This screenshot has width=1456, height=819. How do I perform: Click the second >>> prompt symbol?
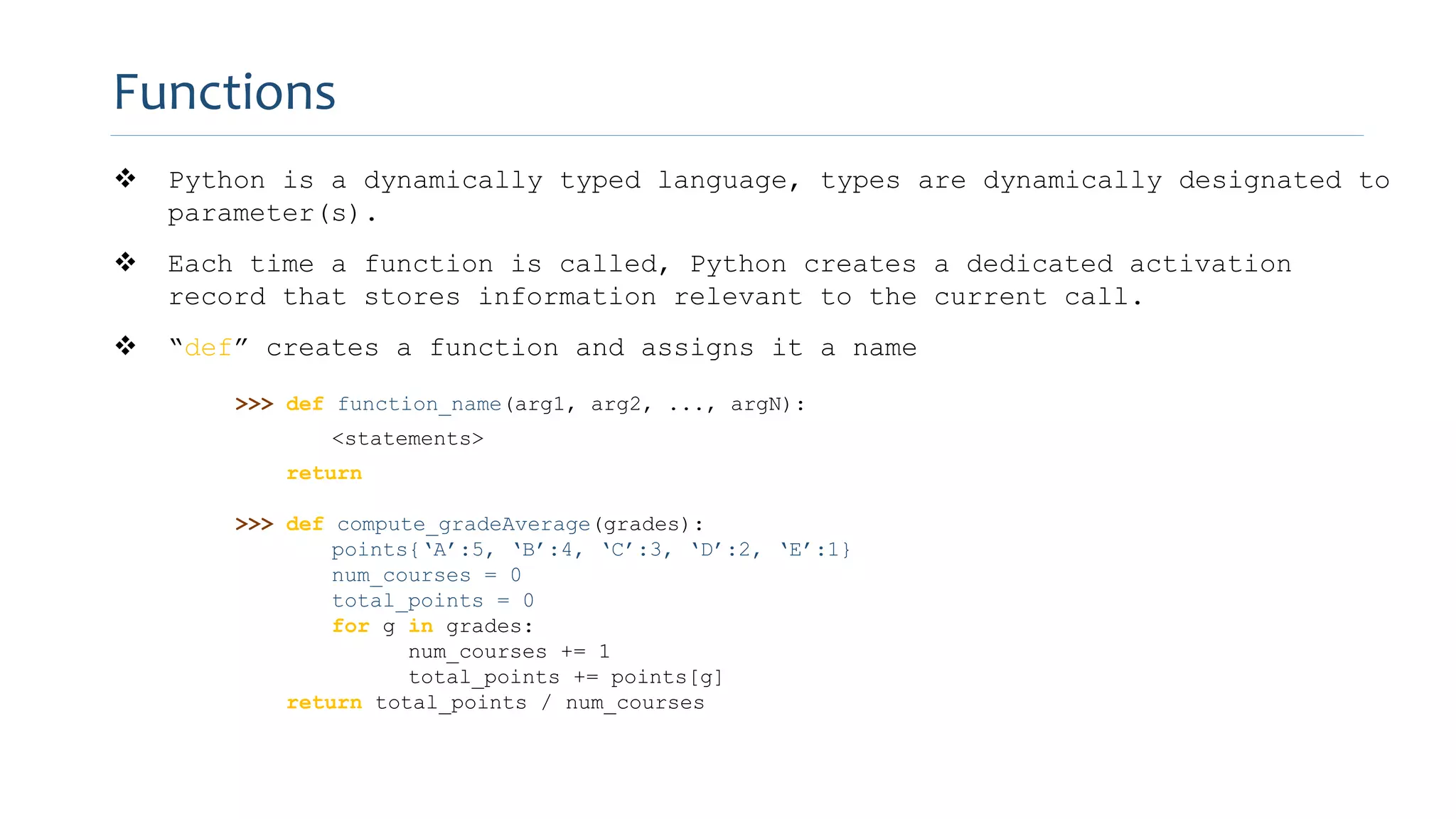point(254,524)
